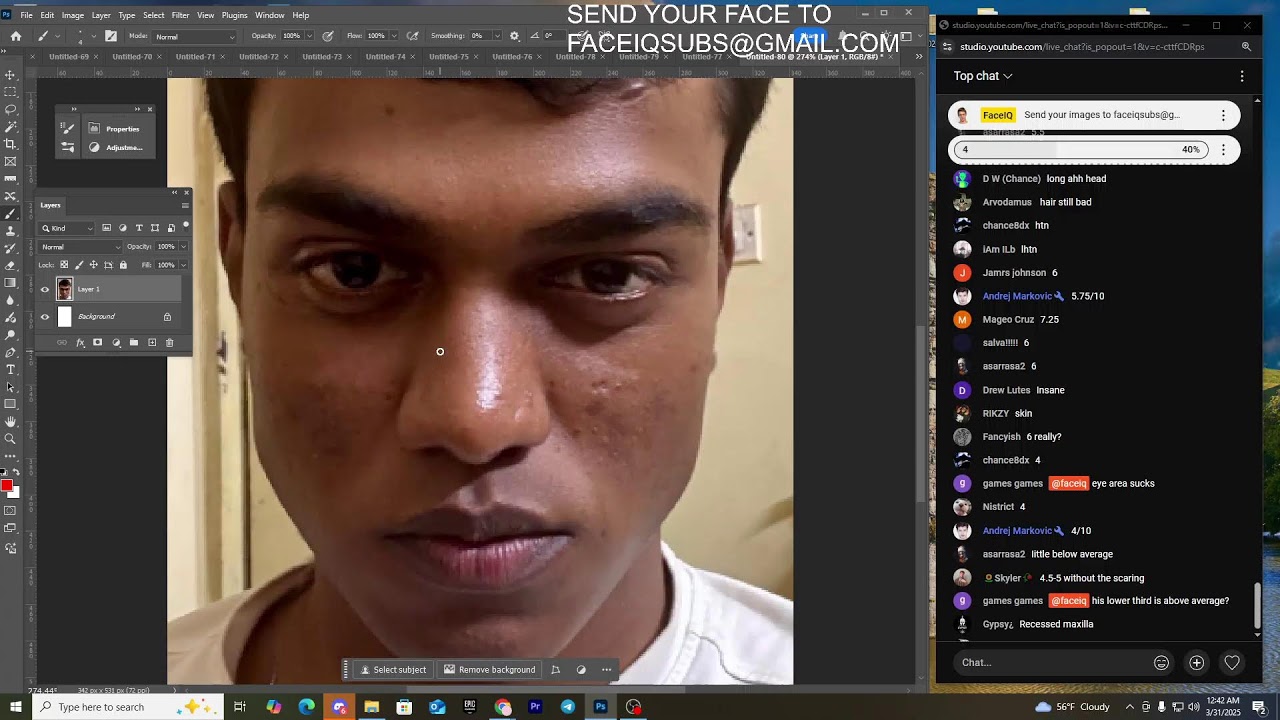The height and width of the screenshot is (720, 1280).
Task: Select the Move tool
Action: click(x=10, y=75)
